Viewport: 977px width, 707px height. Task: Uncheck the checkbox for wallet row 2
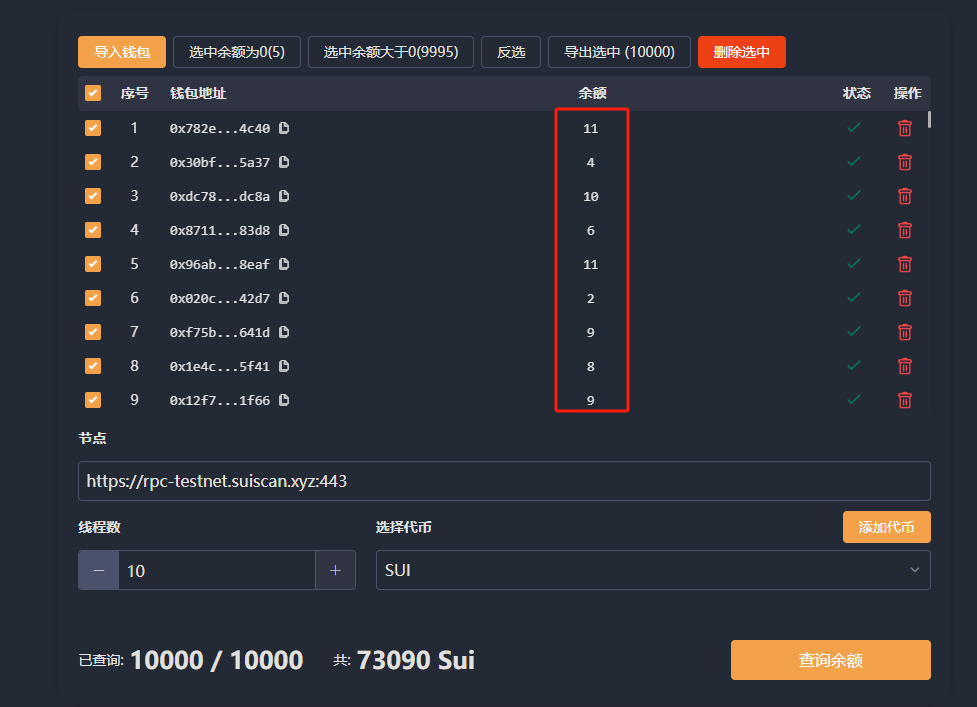[x=93, y=162]
